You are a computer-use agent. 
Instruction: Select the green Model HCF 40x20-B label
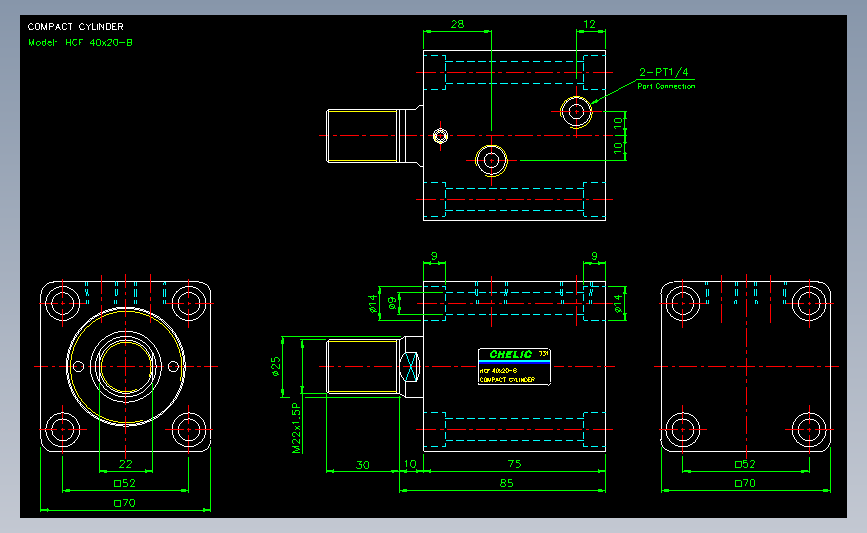tap(80, 43)
